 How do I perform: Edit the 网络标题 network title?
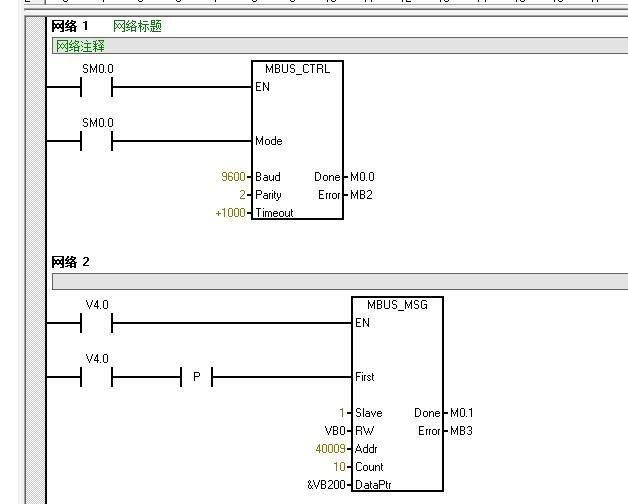pos(137,27)
